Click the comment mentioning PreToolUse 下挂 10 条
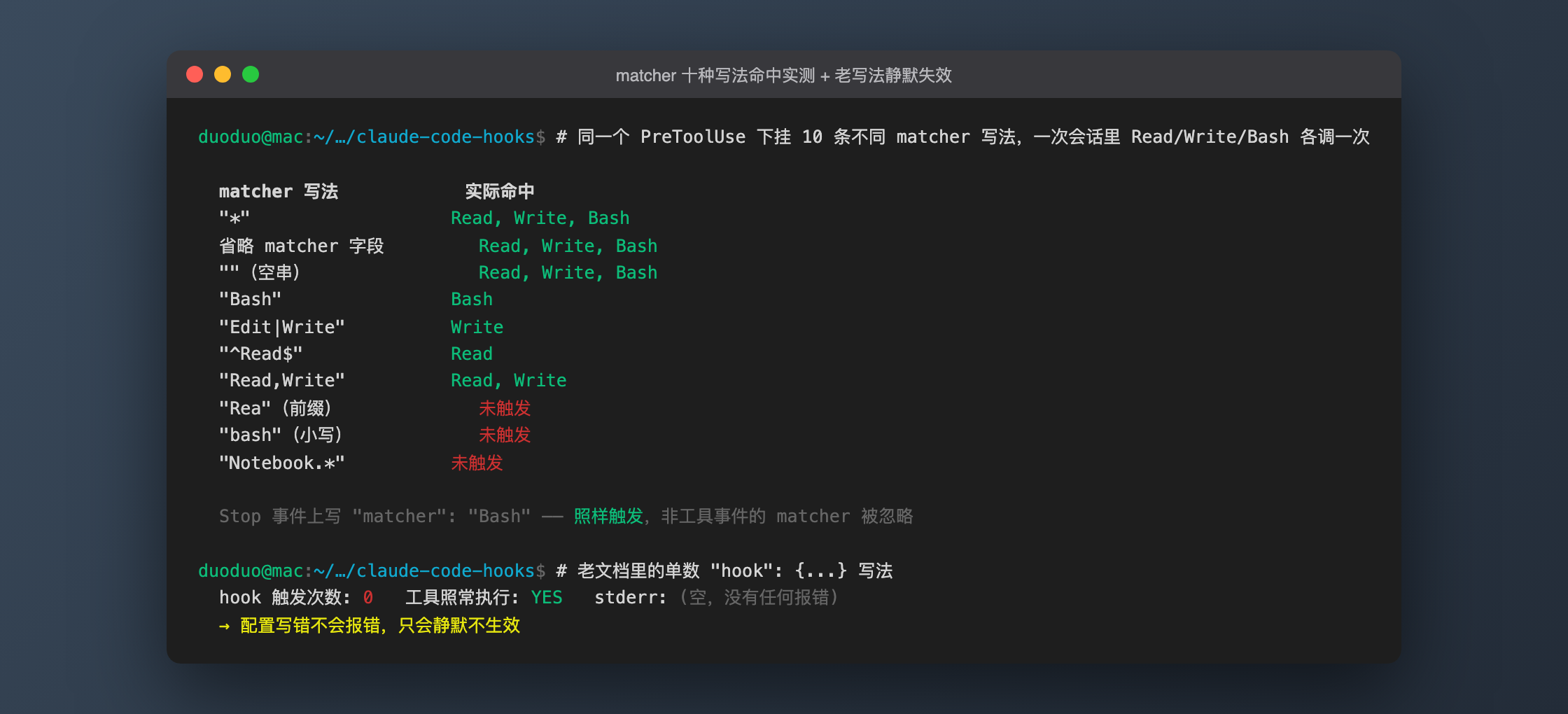This screenshot has height=714, width=1568. (x=963, y=136)
